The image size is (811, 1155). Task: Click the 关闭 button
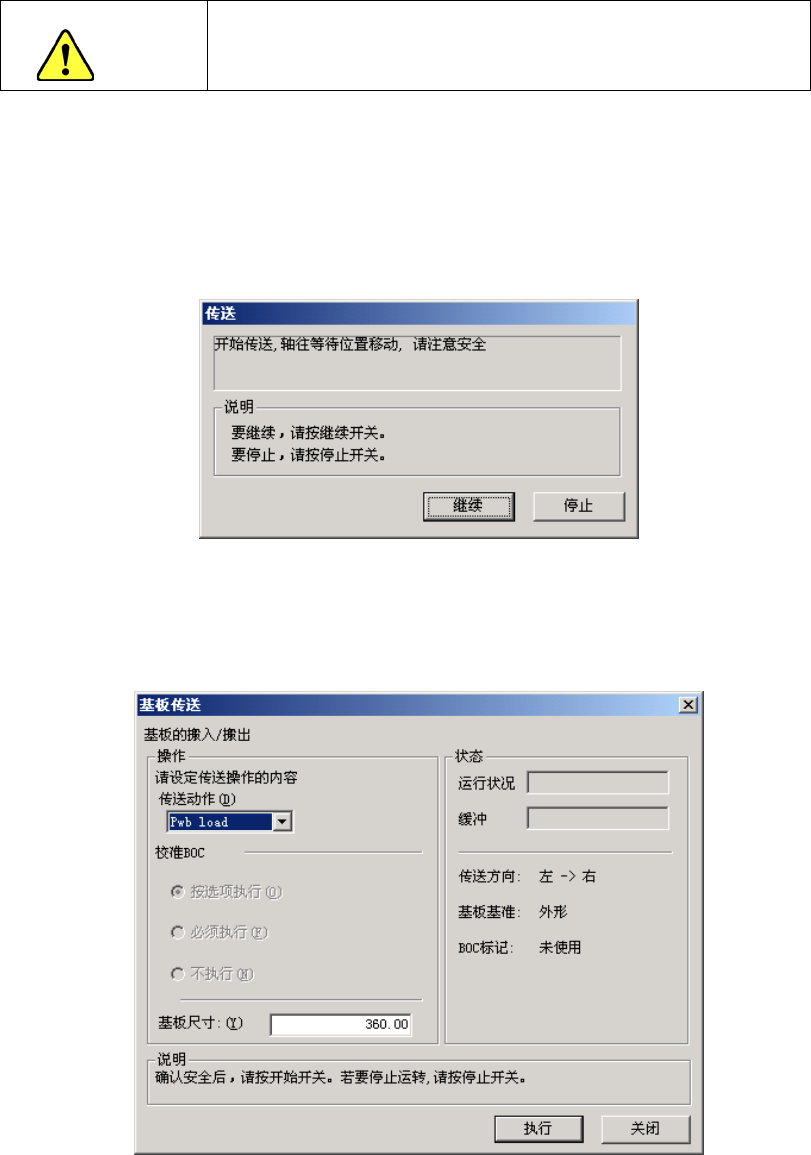coord(645,1128)
